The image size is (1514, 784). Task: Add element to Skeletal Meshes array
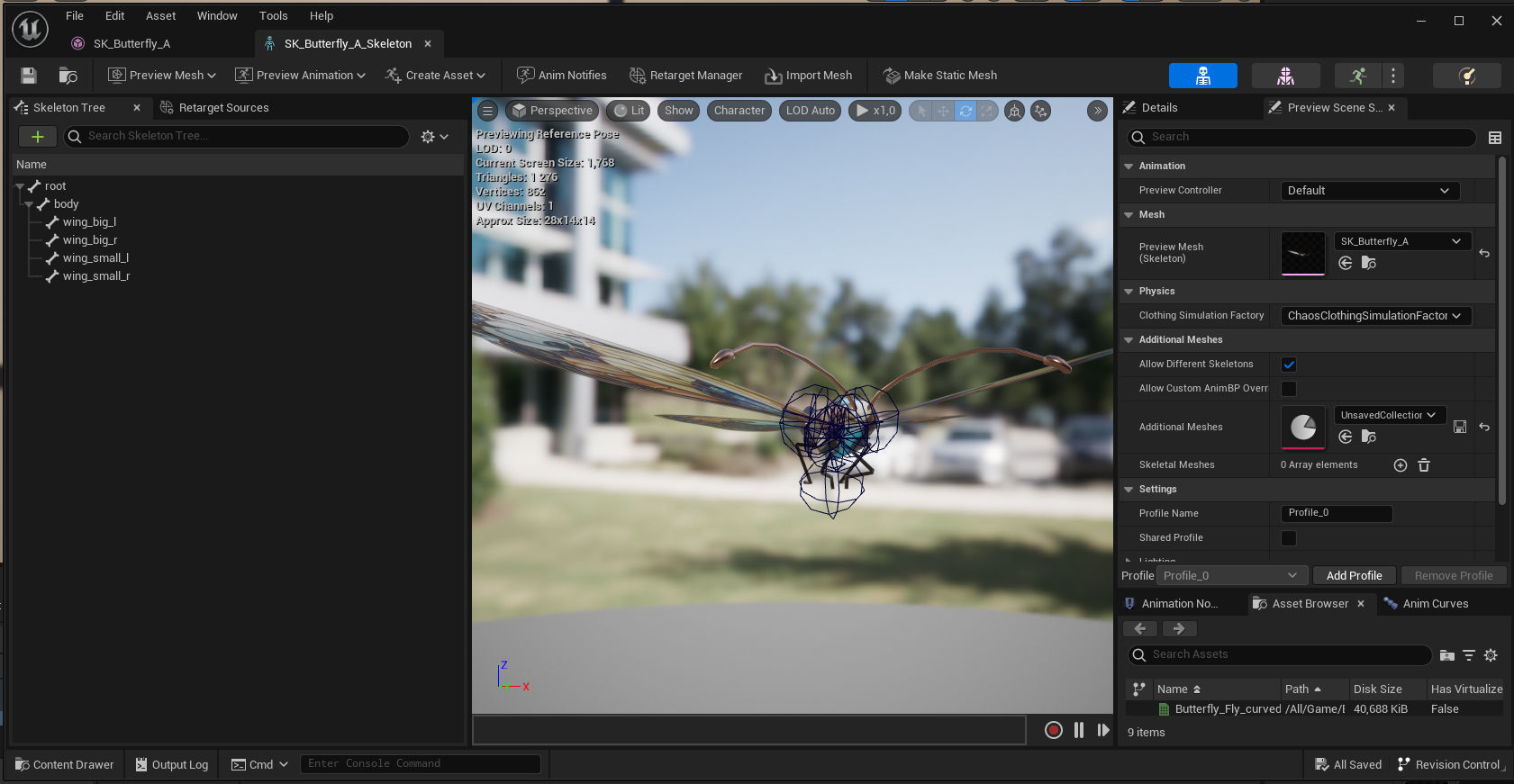click(x=1401, y=465)
